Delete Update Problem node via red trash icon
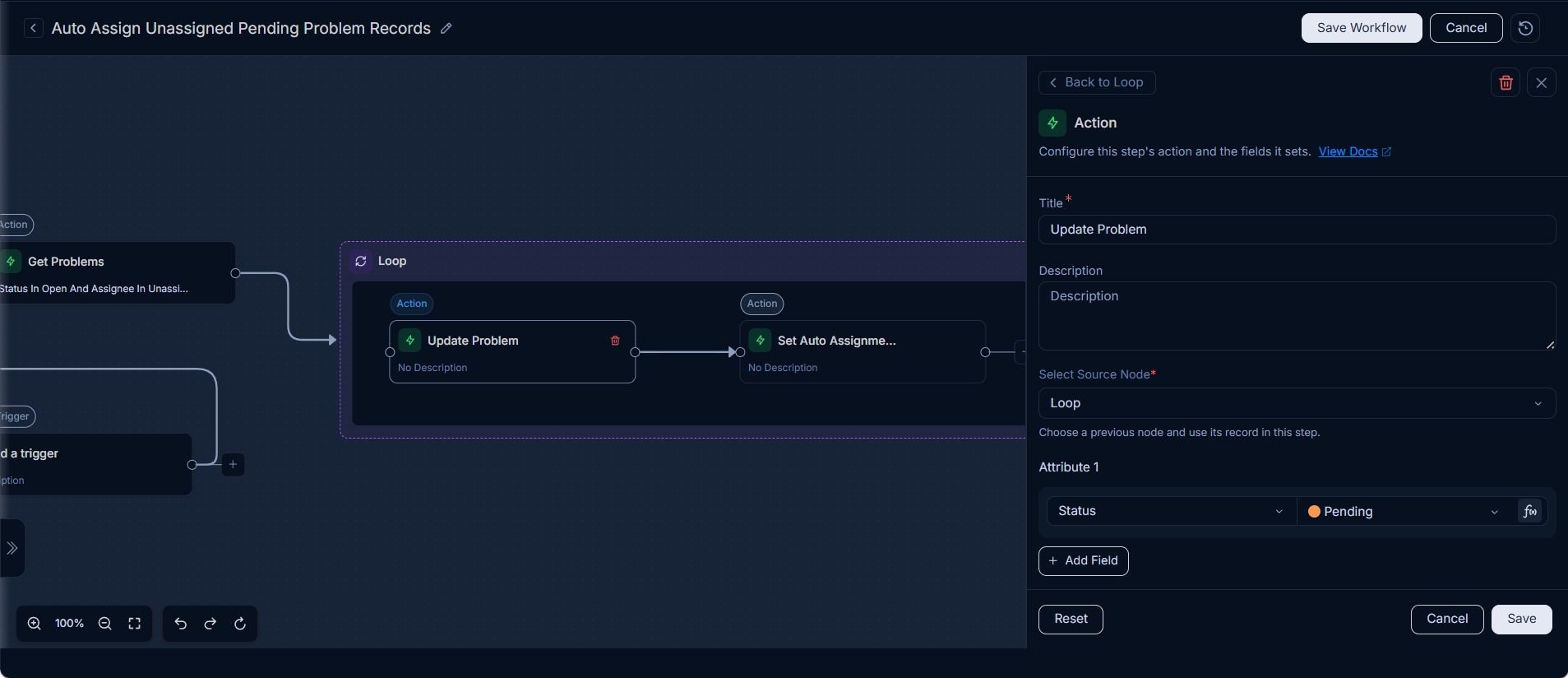 click(615, 341)
